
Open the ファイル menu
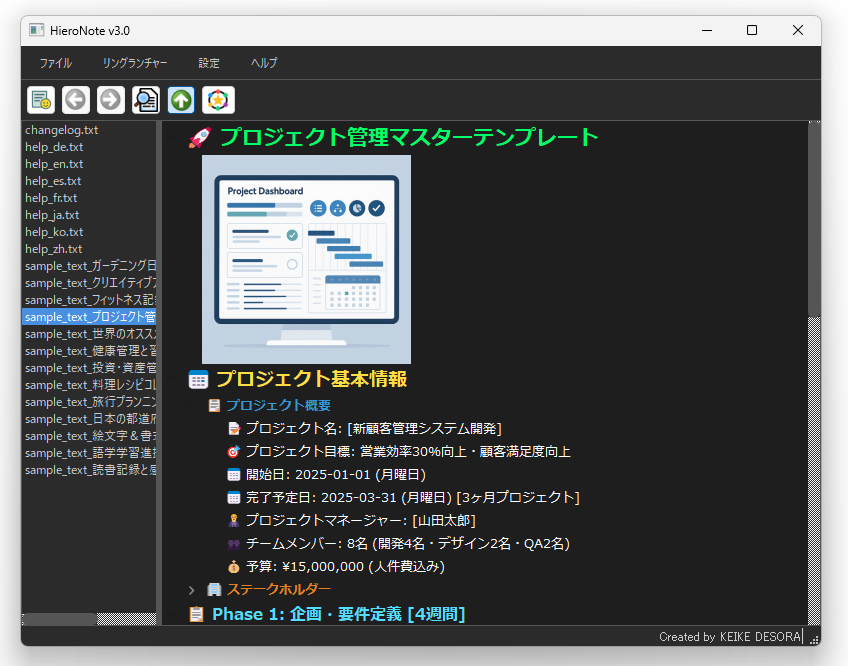click(x=55, y=63)
